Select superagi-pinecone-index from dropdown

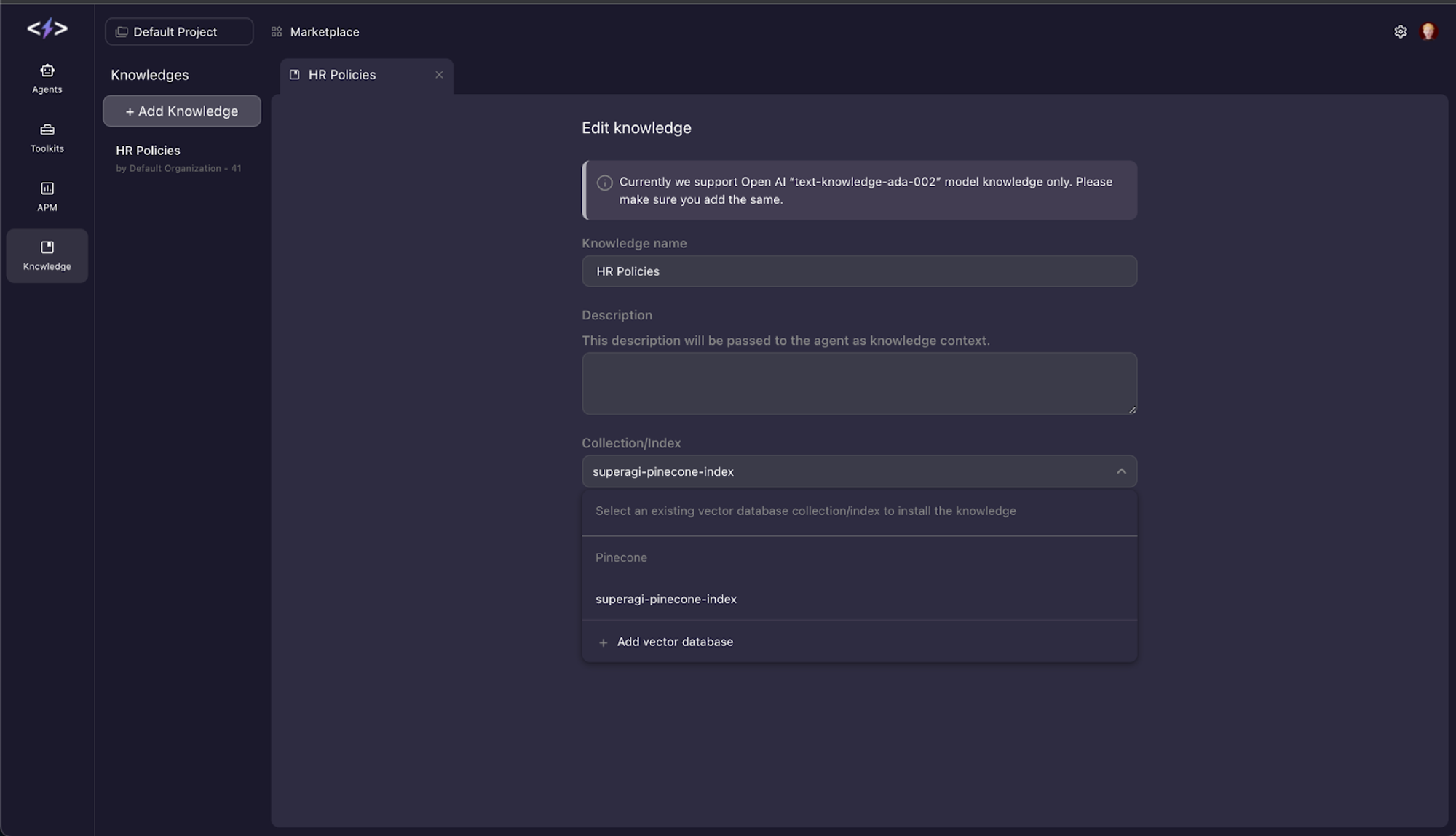[665, 599]
